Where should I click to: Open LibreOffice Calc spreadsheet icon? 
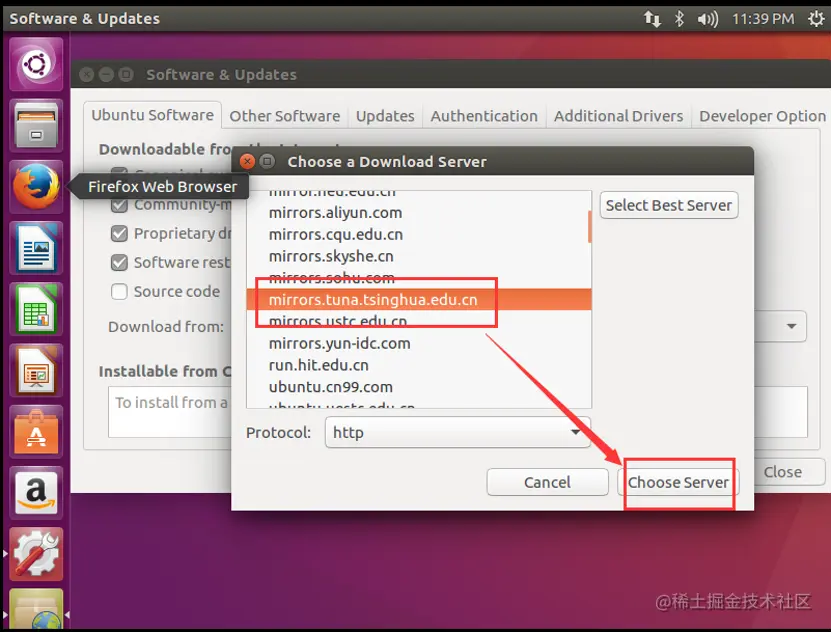coord(36,309)
